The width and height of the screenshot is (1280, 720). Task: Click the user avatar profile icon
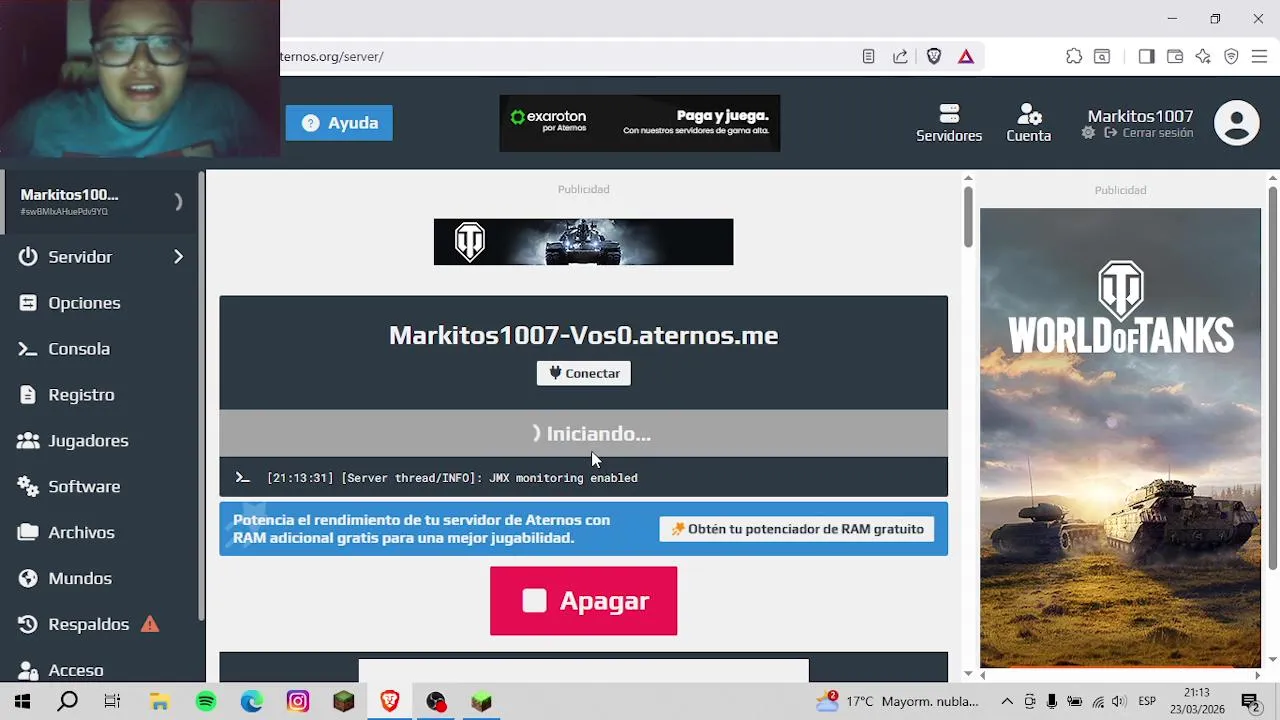(x=1237, y=123)
